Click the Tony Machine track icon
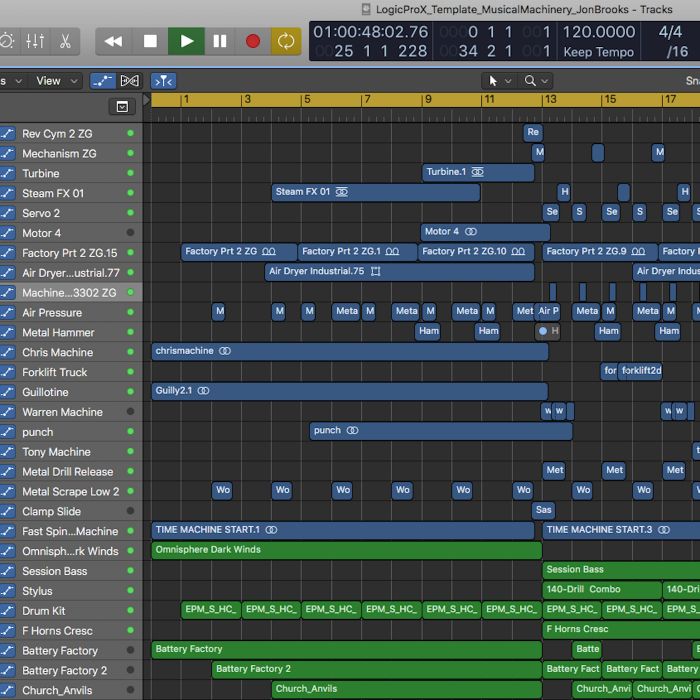 pos(8,452)
